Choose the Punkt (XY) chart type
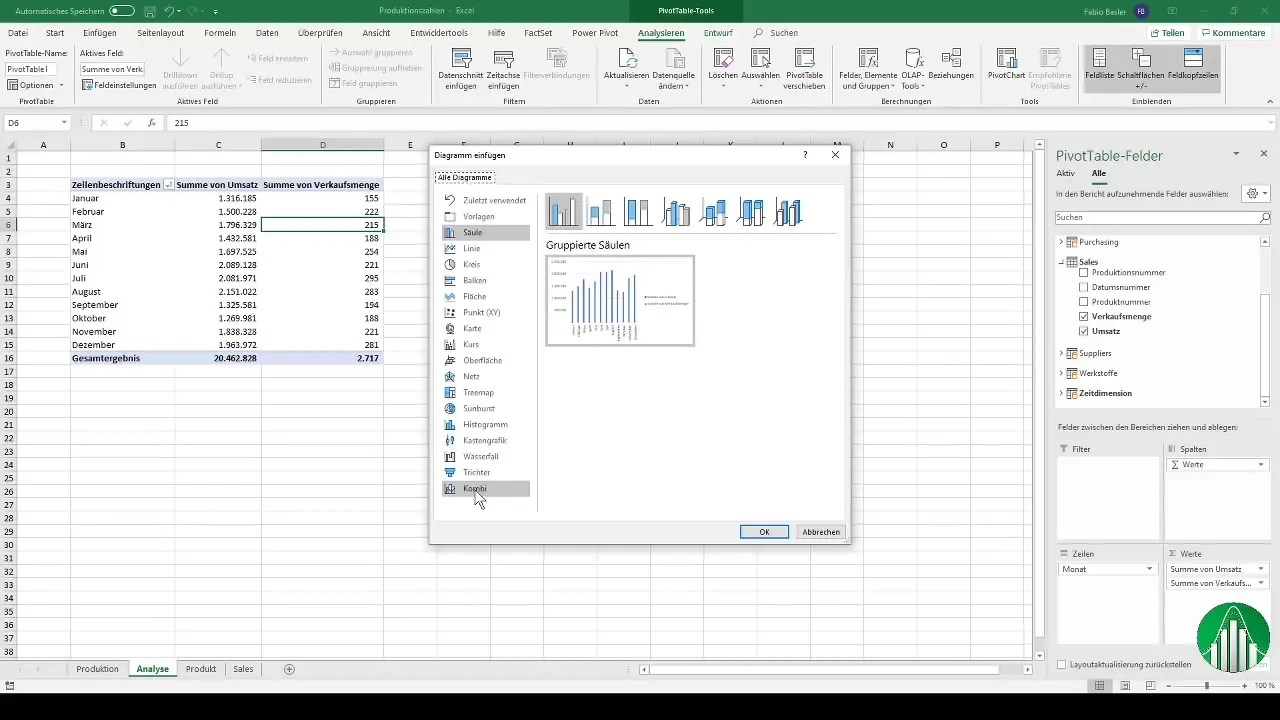 [485, 312]
